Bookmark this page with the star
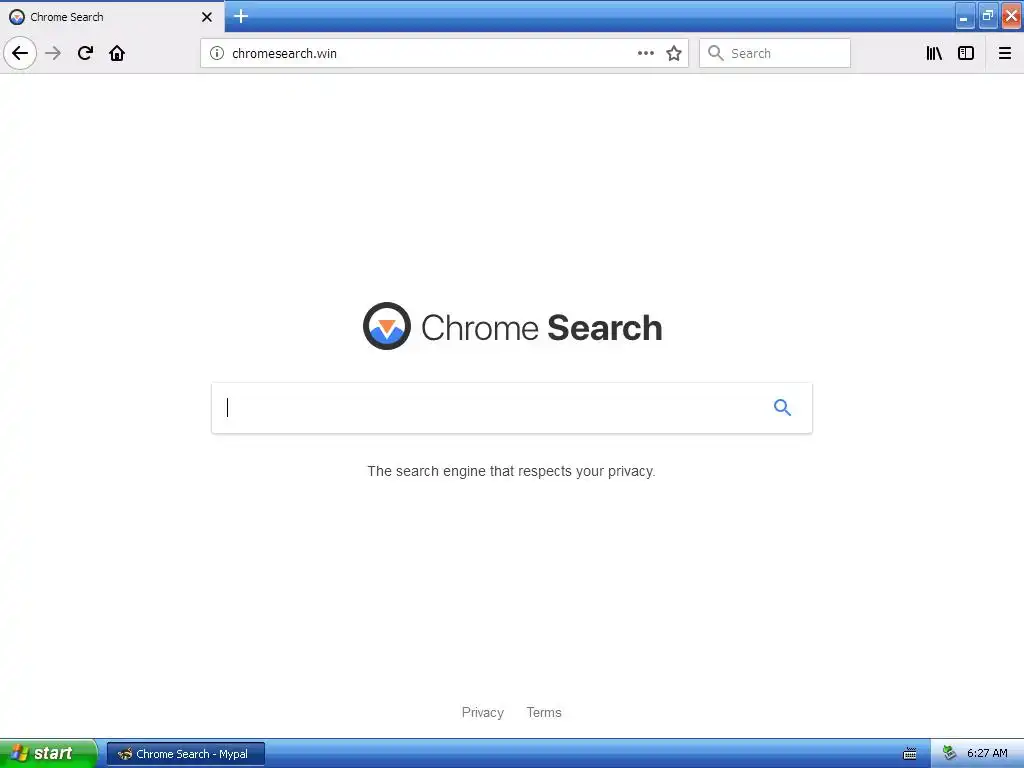The image size is (1024, 768). [x=674, y=53]
